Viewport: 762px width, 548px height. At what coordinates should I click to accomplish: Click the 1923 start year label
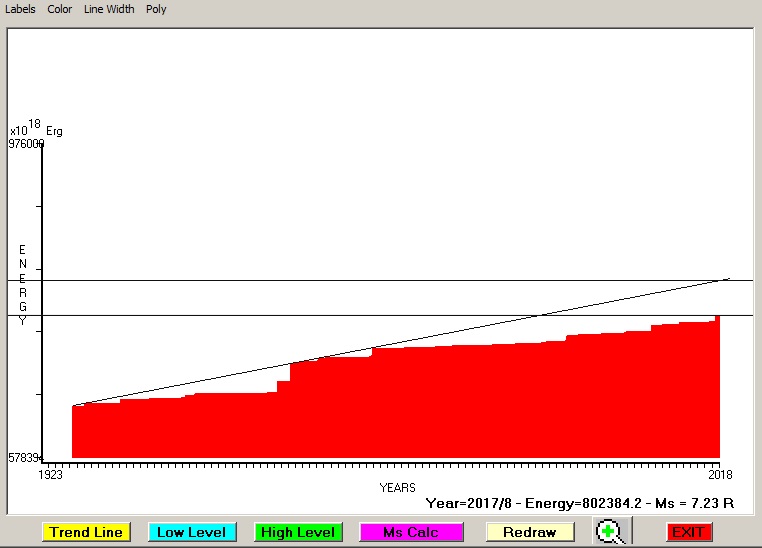pyautogui.click(x=51, y=474)
